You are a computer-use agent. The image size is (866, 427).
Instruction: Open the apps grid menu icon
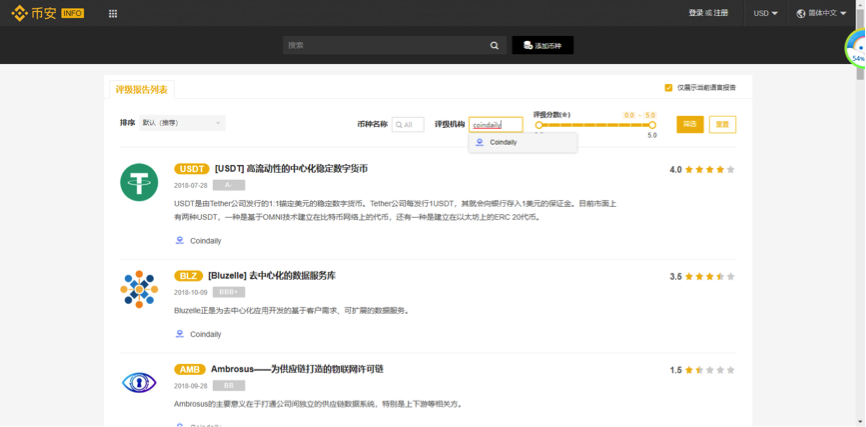[113, 14]
